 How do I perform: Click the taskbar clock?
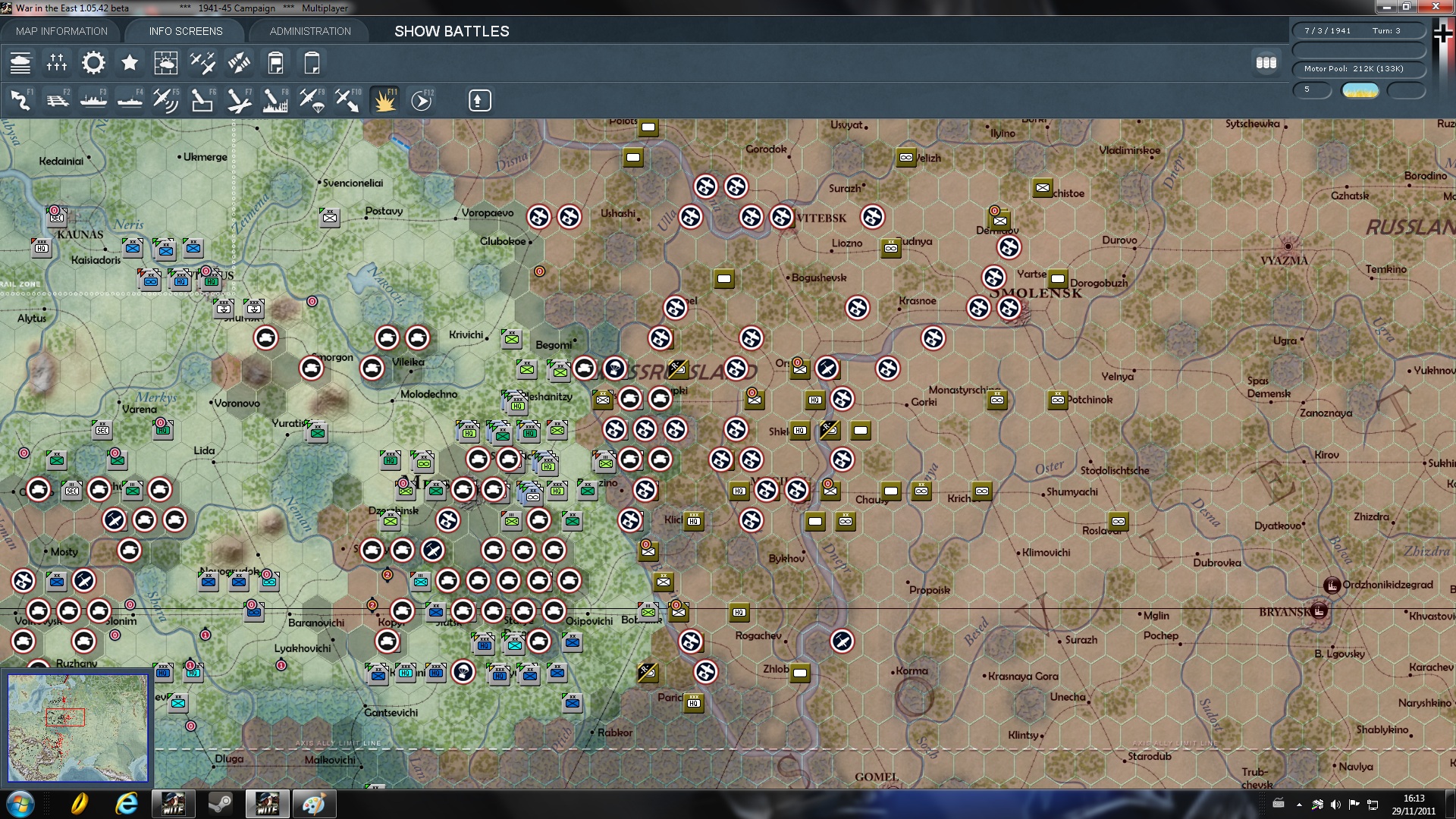pos(1414,804)
